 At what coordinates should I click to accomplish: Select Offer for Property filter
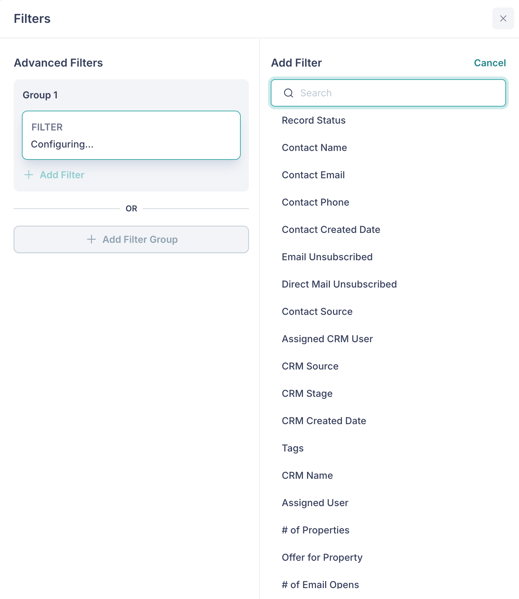click(322, 557)
